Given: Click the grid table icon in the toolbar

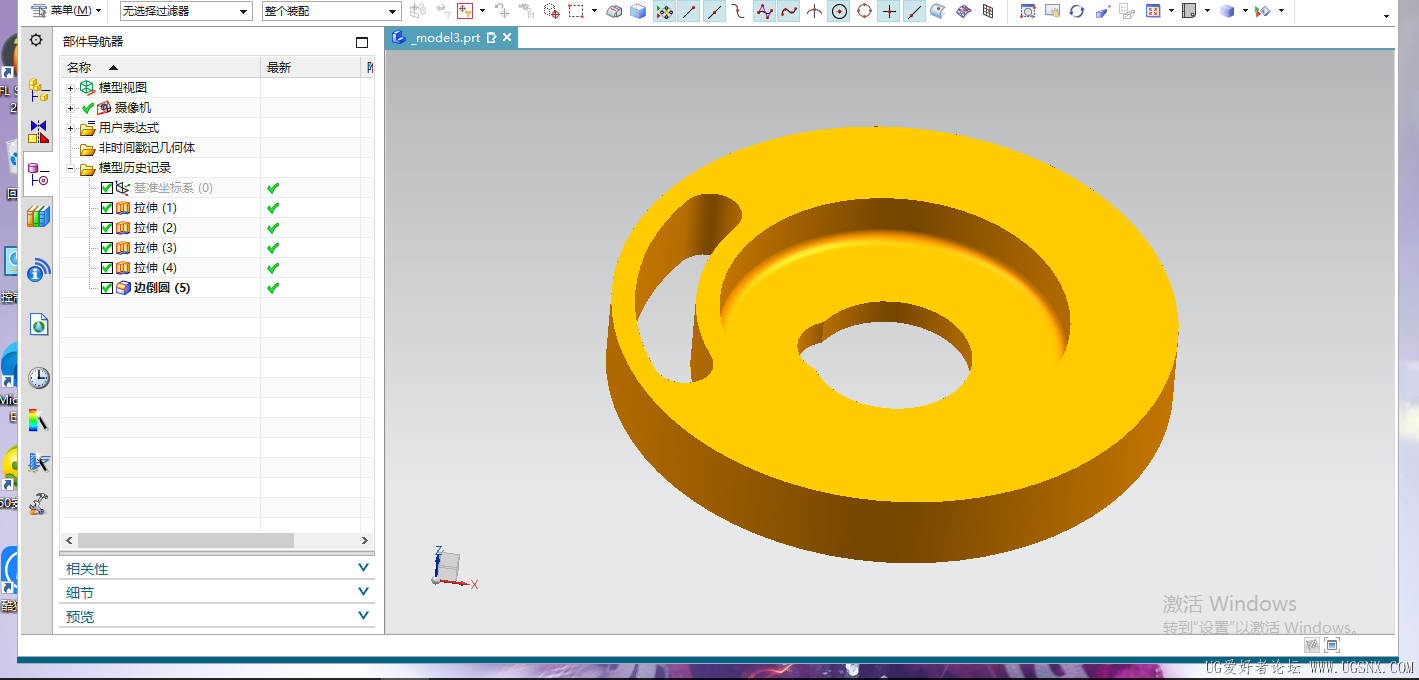Looking at the screenshot, I should (x=988, y=12).
